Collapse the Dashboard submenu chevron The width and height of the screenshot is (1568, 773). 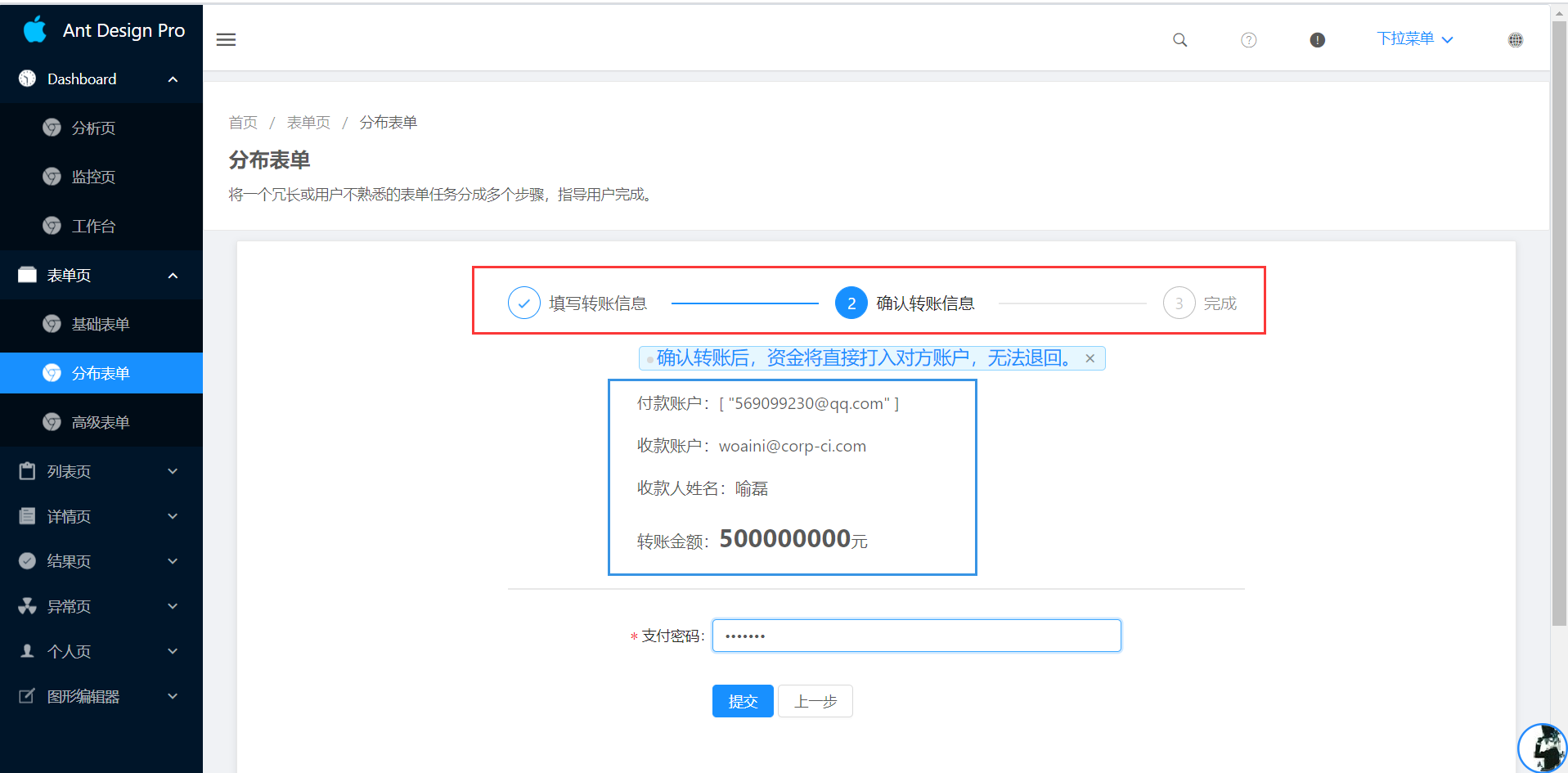click(173, 79)
